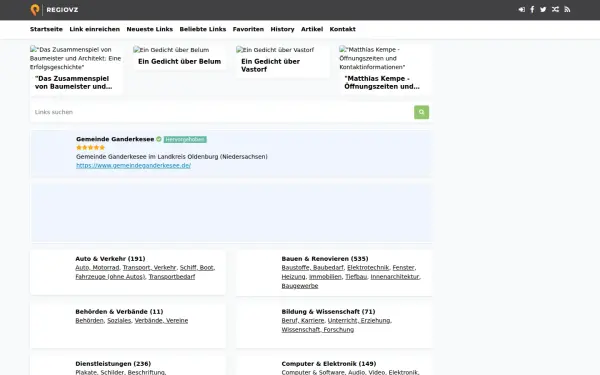The width and height of the screenshot is (600, 375).
Task: Open the Twitter icon in header
Action: point(543,10)
